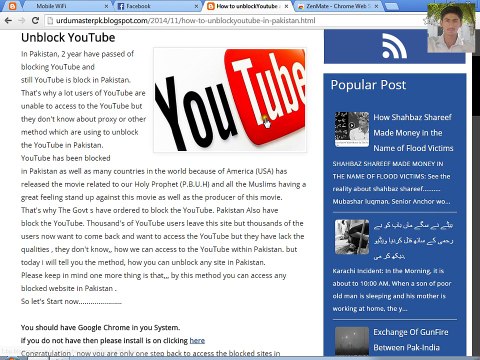Click the large YouTube logo image
This screenshot has width=480, height=360.
(230, 100)
